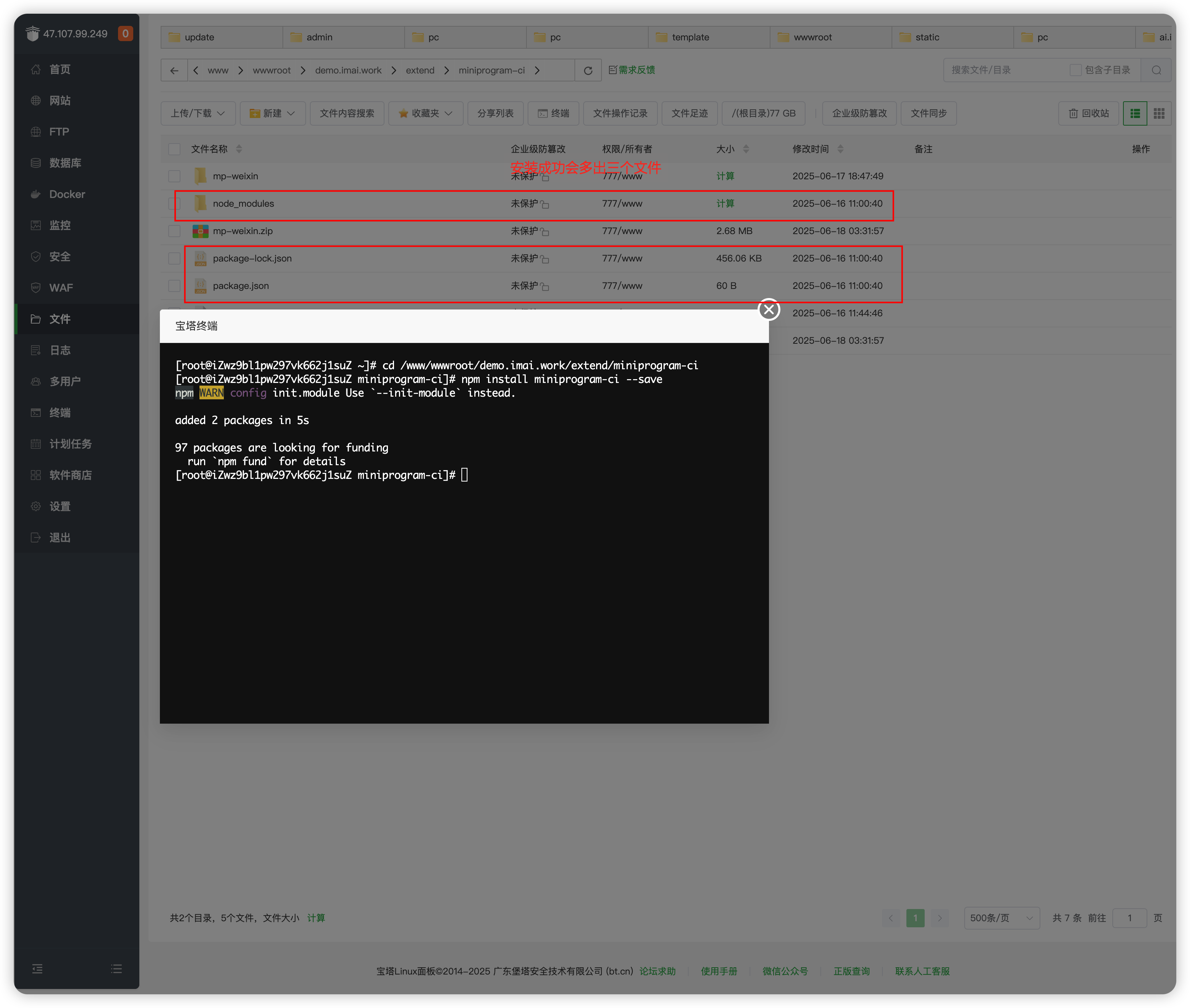Switch to list view icon
Screen dimensions: 1190x1008
tap(1134, 113)
